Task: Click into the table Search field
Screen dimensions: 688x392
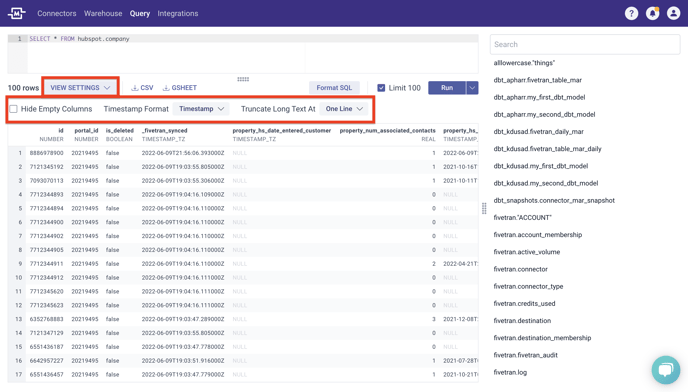Action: click(585, 44)
